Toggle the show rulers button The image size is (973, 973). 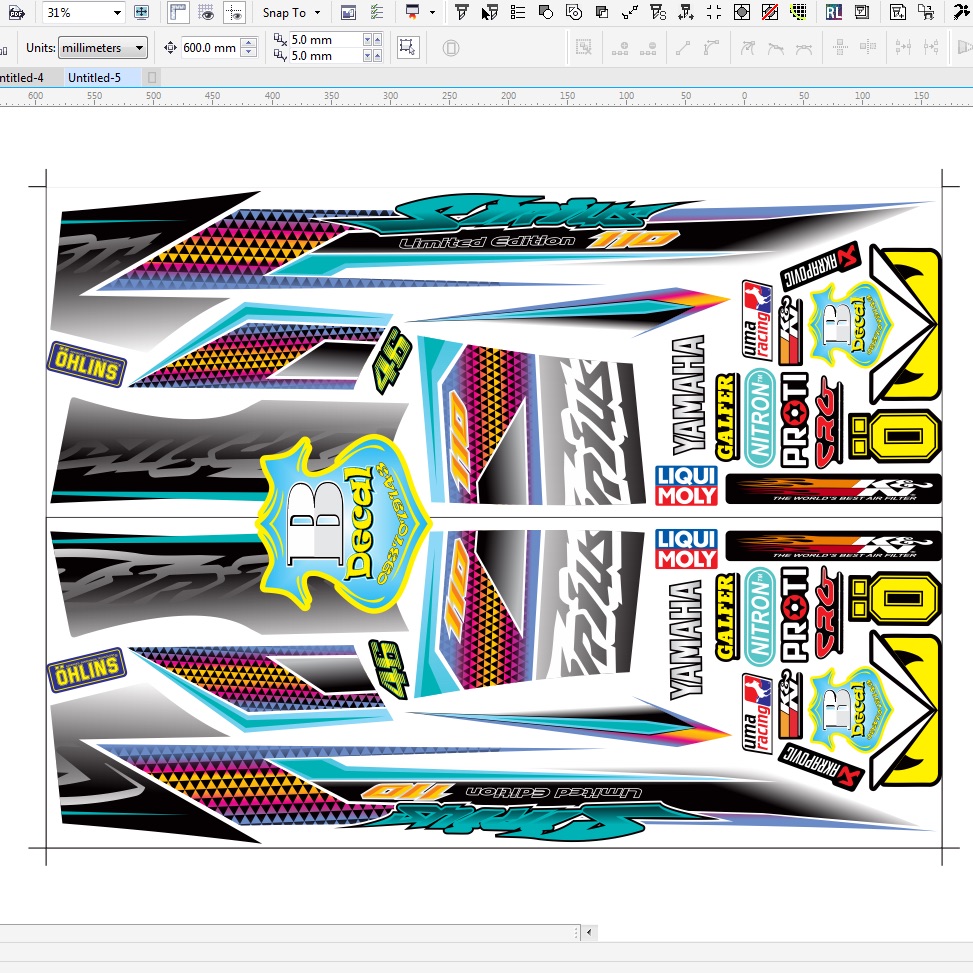[x=178, y=12]
